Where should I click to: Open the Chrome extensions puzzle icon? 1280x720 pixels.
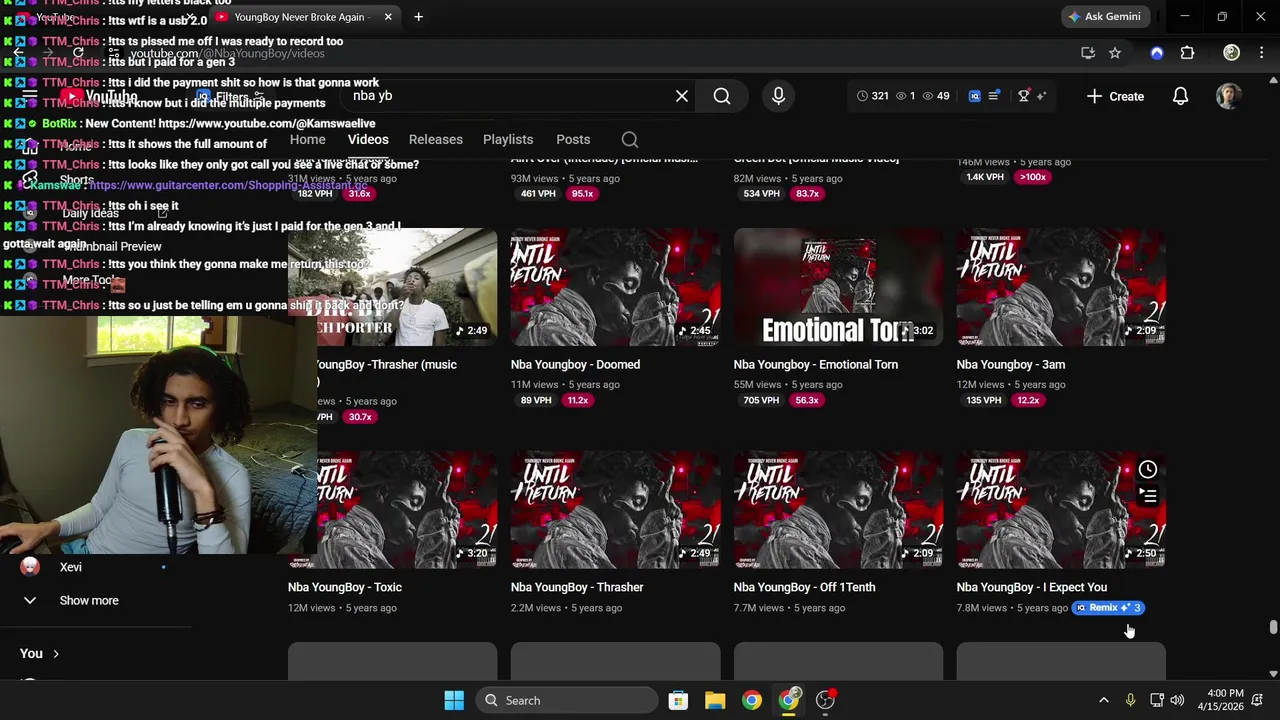1187,53
